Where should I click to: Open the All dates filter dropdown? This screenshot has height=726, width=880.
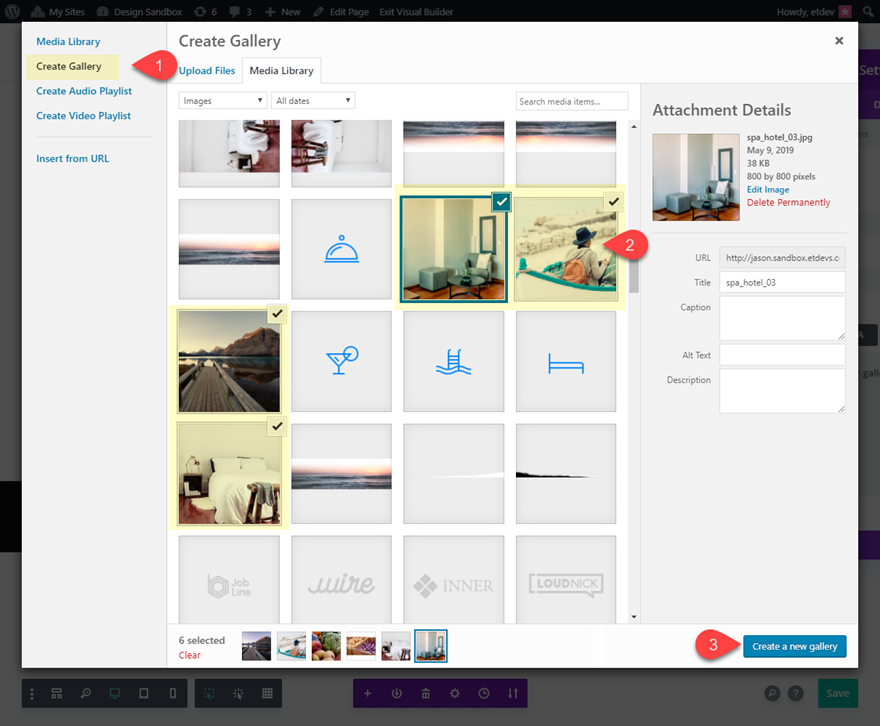(310, 100)
